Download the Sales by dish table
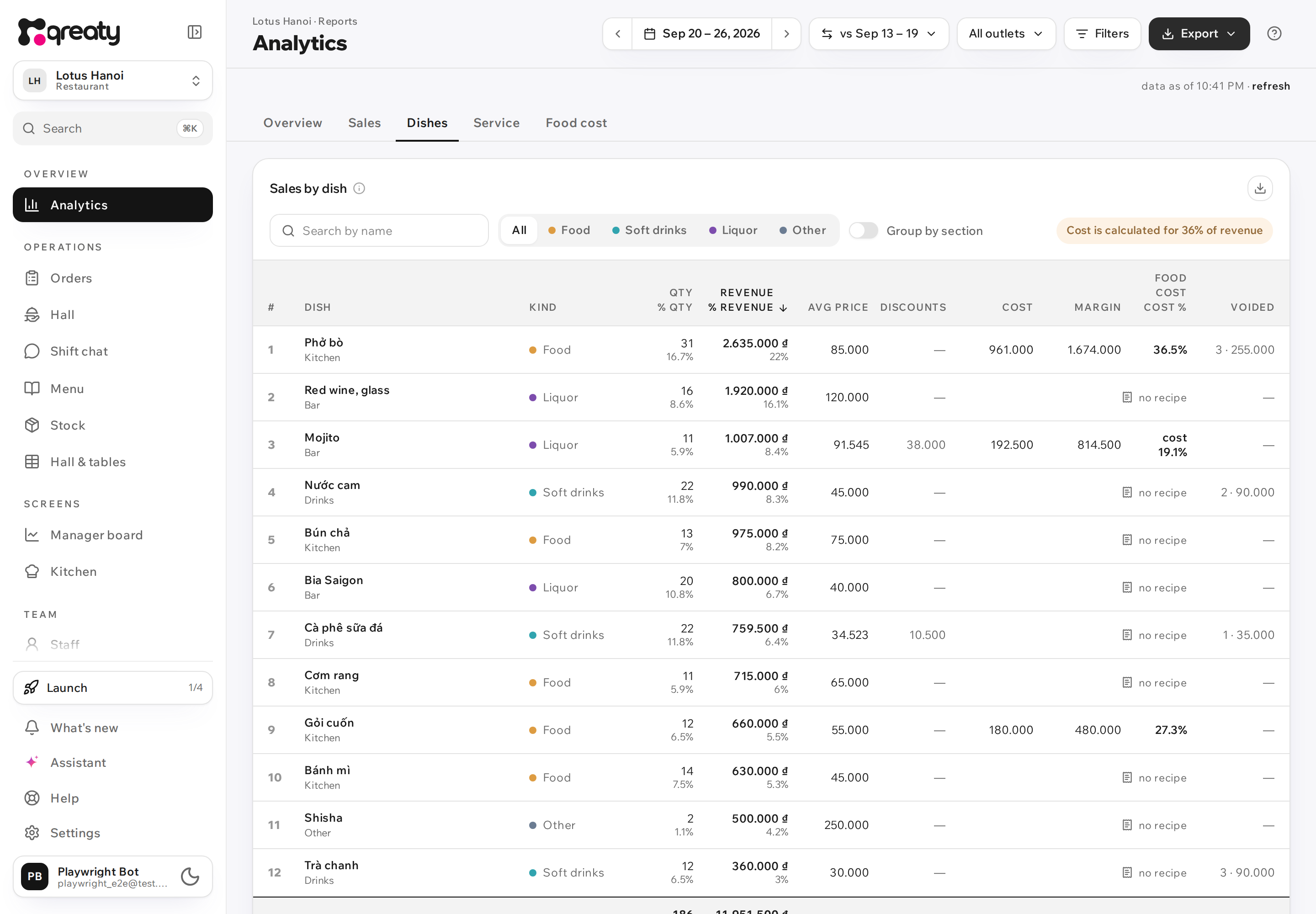1316x914 pixels. (x=1260, y=188)
